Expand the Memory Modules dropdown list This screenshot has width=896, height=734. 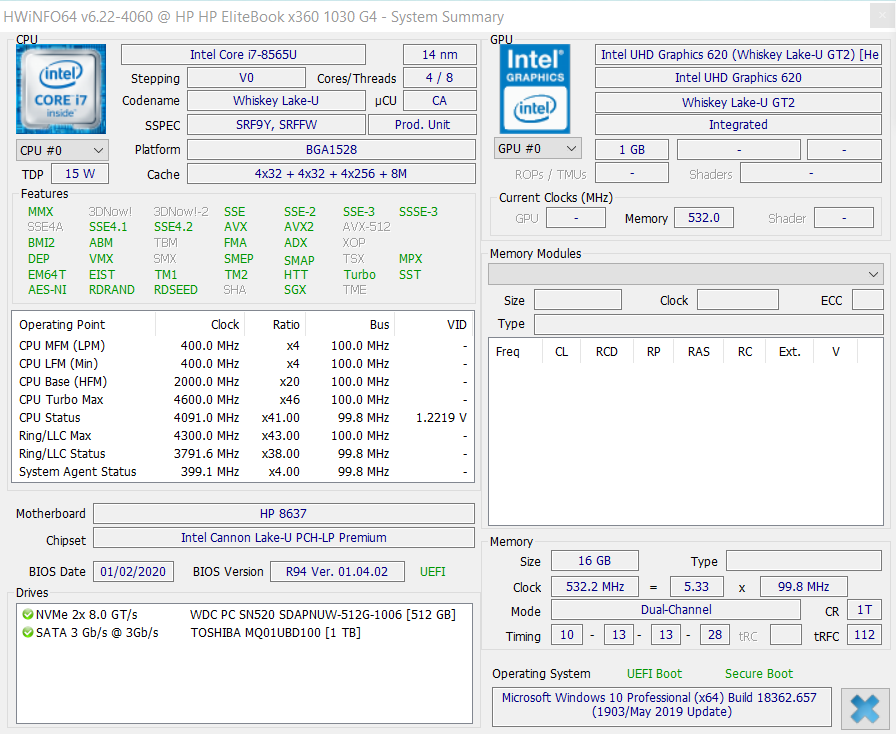pos(685,274)
